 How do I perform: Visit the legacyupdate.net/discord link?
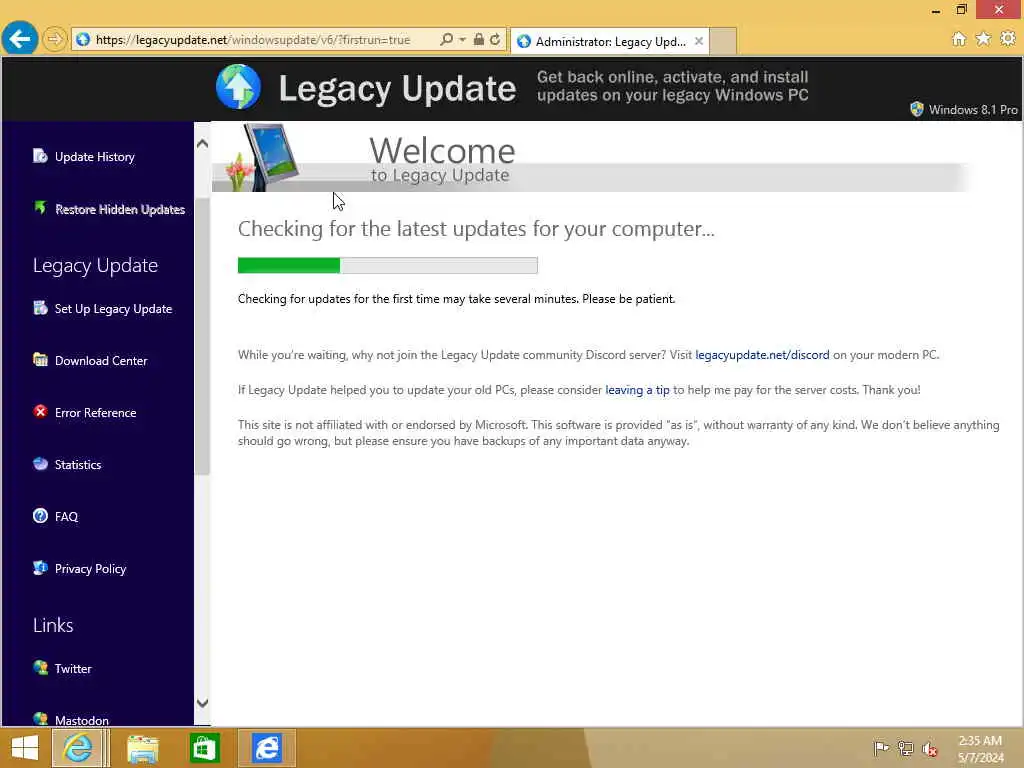point(761,355)
